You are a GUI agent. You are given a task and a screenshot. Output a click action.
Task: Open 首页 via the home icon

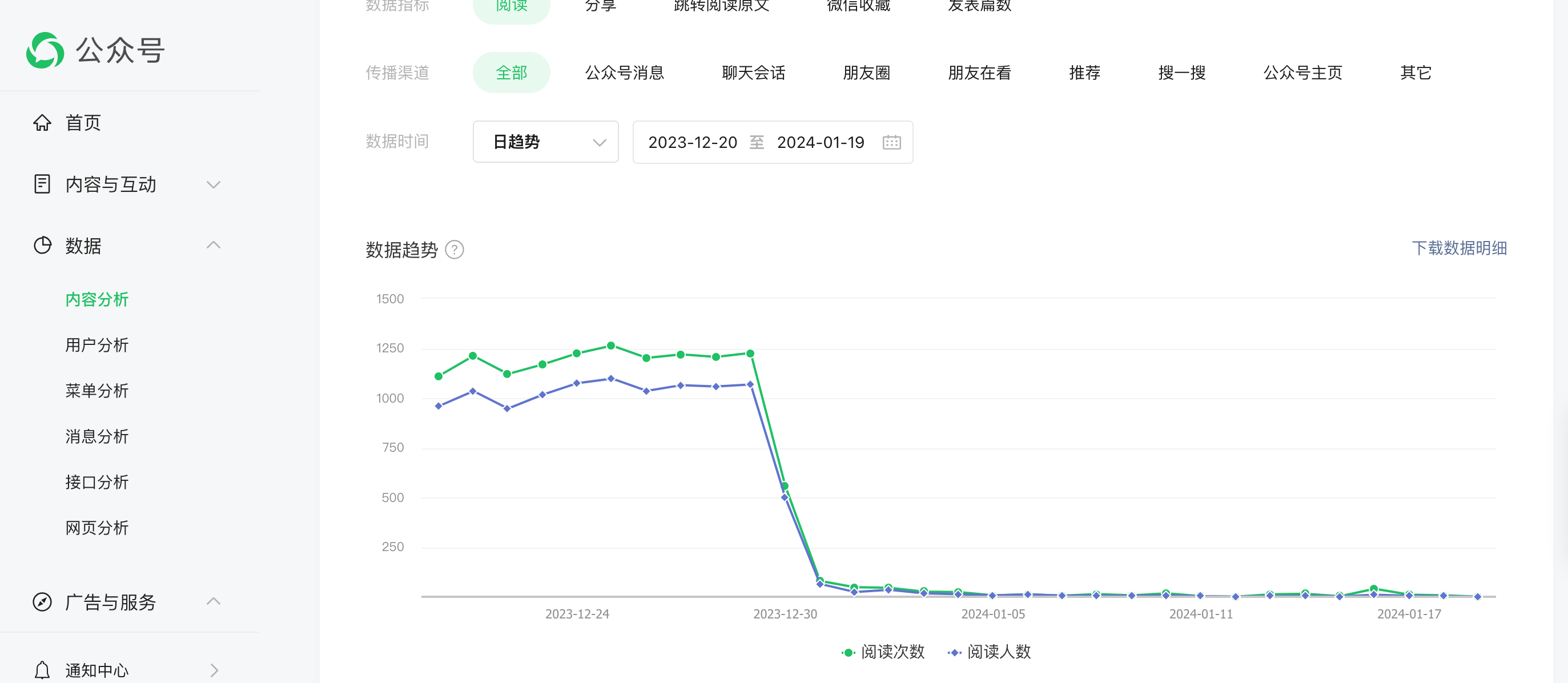[42, 123]
